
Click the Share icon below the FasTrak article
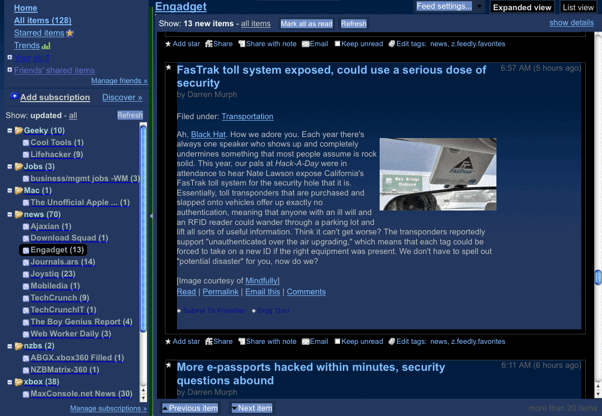coord(209,342)
